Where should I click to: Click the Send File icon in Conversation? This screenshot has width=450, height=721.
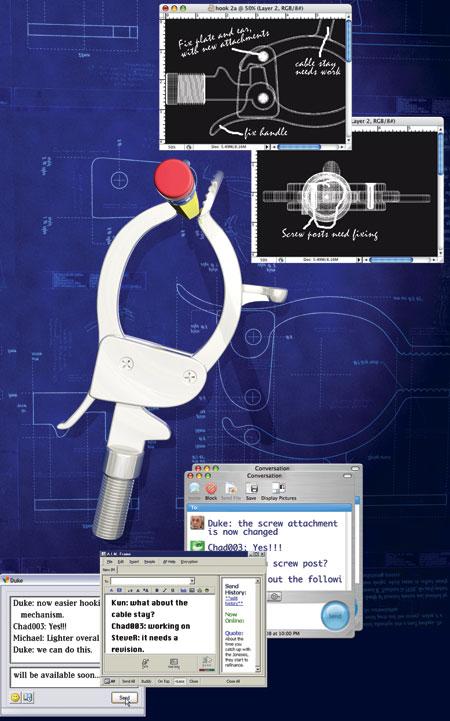[231, 489]
